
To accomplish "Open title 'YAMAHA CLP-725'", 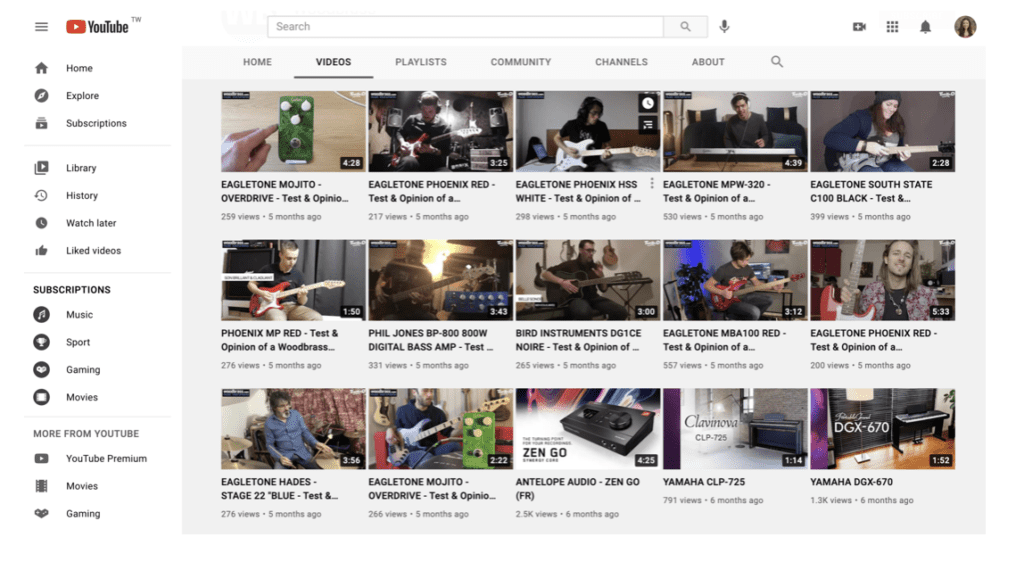I will click(x=703, y=482).
